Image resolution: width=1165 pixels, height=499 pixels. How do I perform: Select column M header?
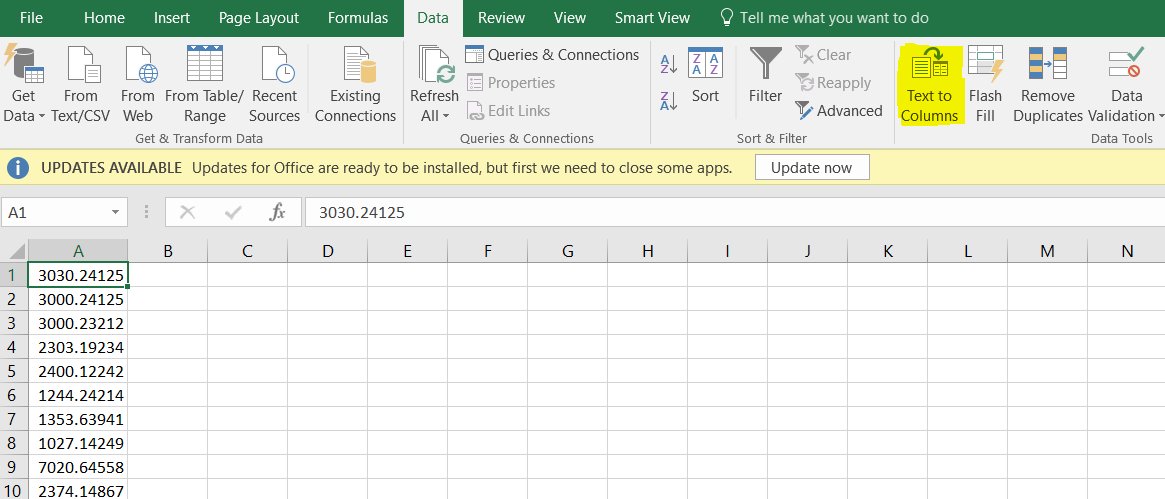[1047, 251]
